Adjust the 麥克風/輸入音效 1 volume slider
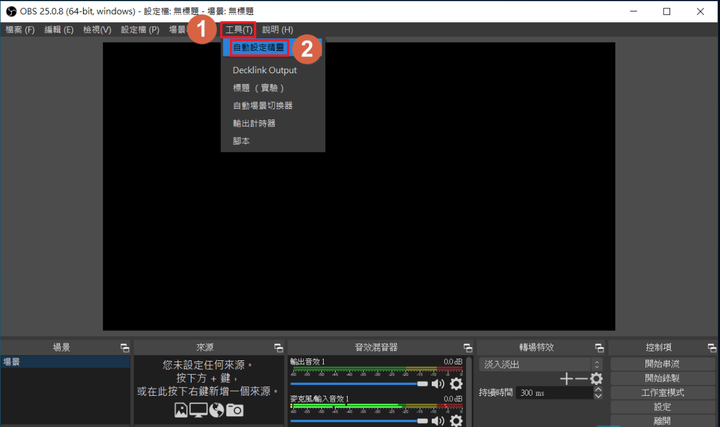 [359, 421]
